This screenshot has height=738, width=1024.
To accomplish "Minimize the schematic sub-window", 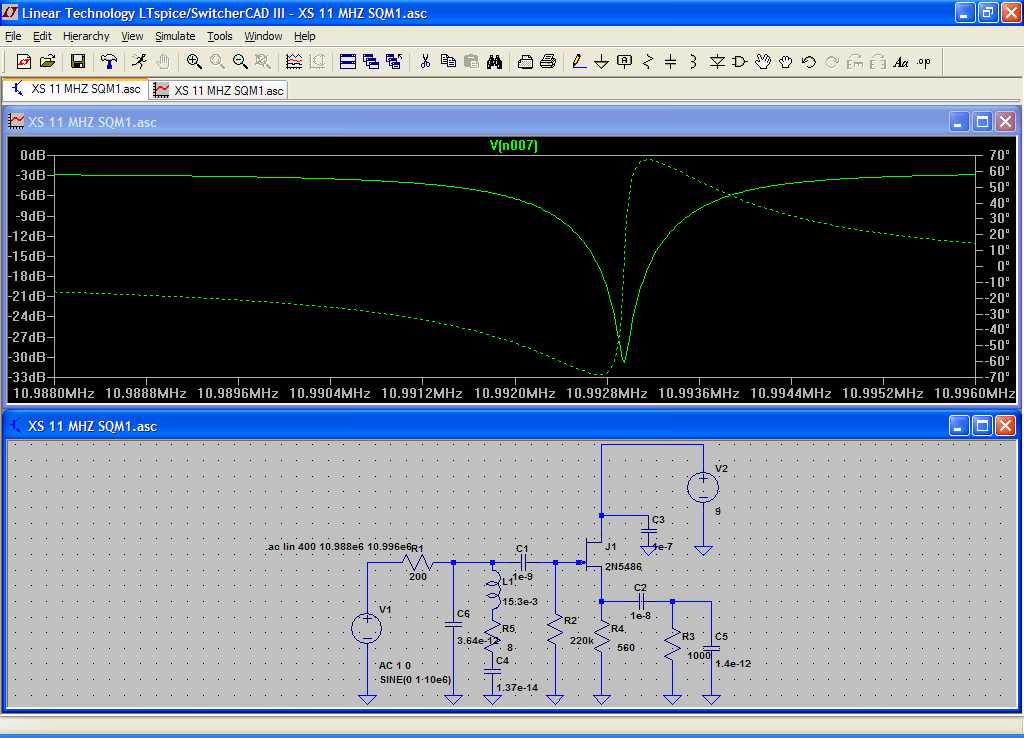I will 958,426.
